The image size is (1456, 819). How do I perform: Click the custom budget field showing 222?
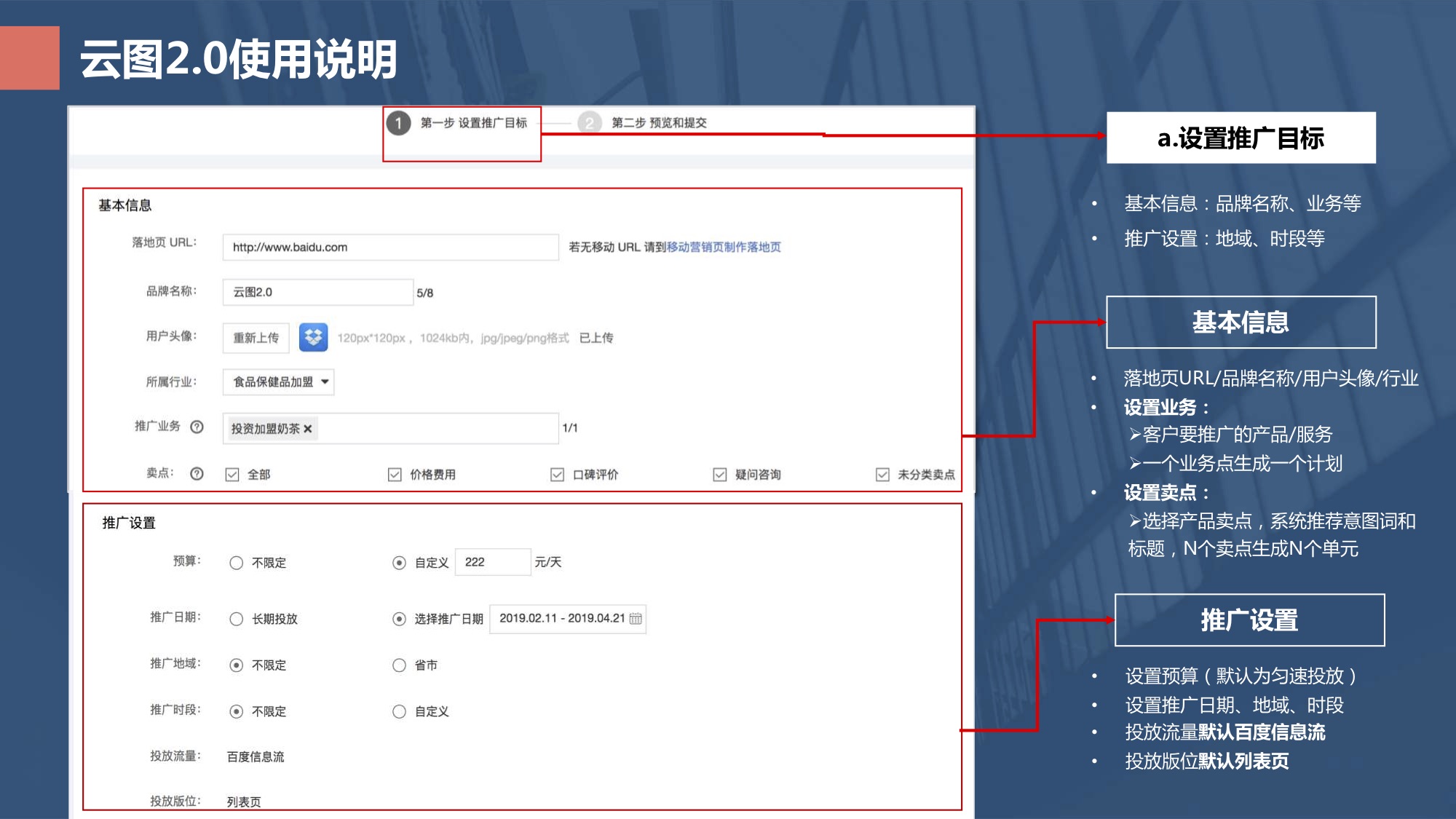coord(492,562)
